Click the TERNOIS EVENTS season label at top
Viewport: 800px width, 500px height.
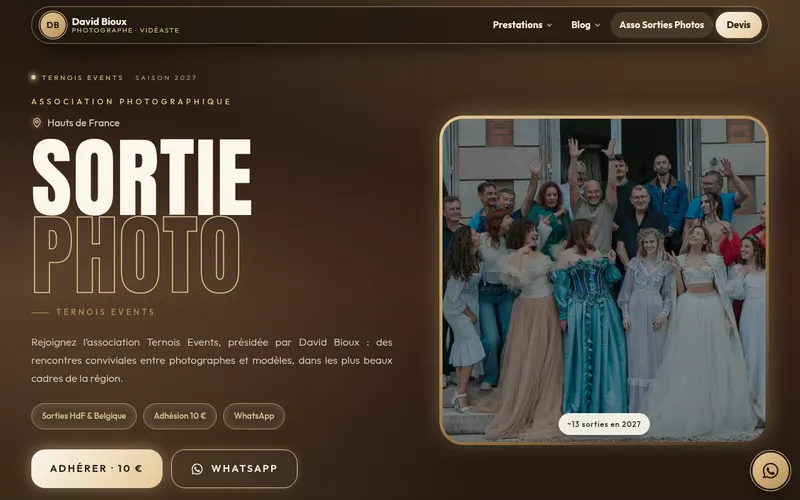coord(83,78)
